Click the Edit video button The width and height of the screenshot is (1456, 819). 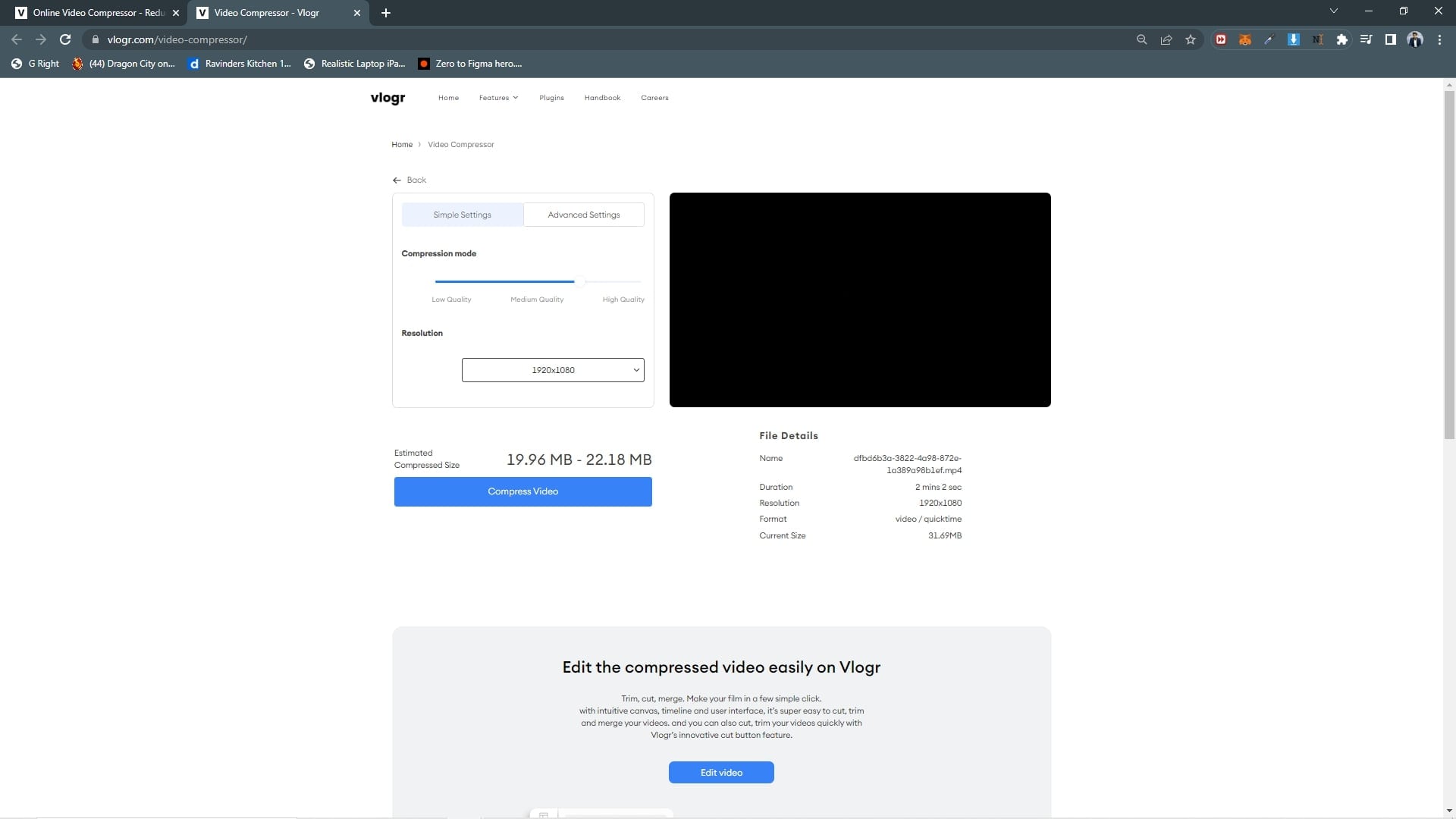tap(721, 772)
